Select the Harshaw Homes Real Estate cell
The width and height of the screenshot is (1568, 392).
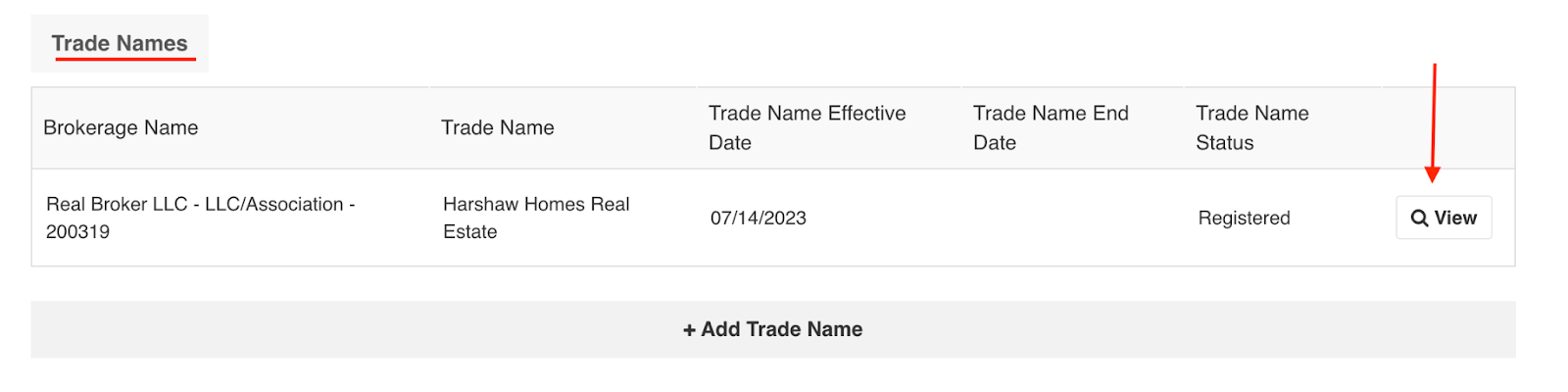click(x=563, y=218)
